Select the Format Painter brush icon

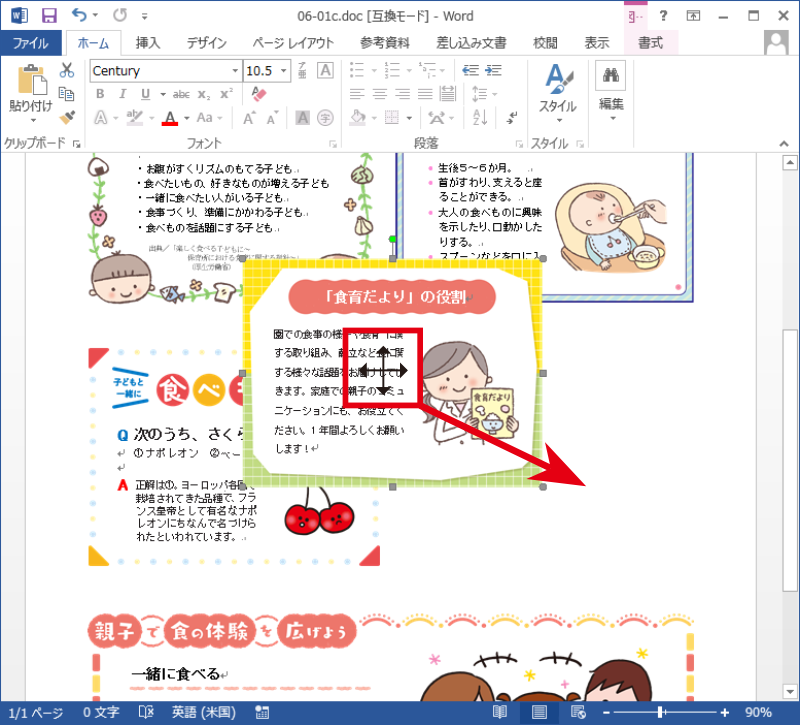coord(67,117)
